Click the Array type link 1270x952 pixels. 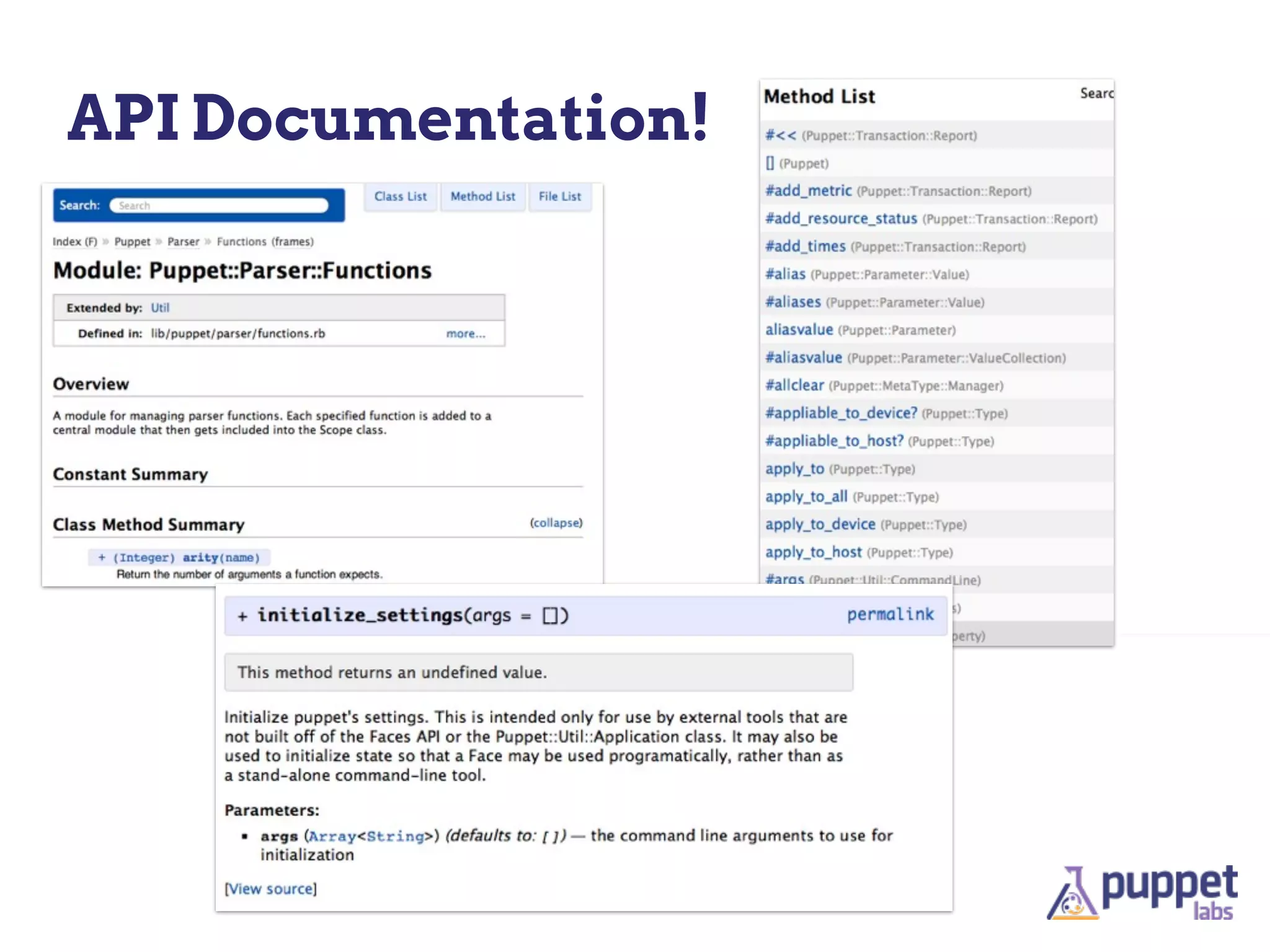coord(332,836)
